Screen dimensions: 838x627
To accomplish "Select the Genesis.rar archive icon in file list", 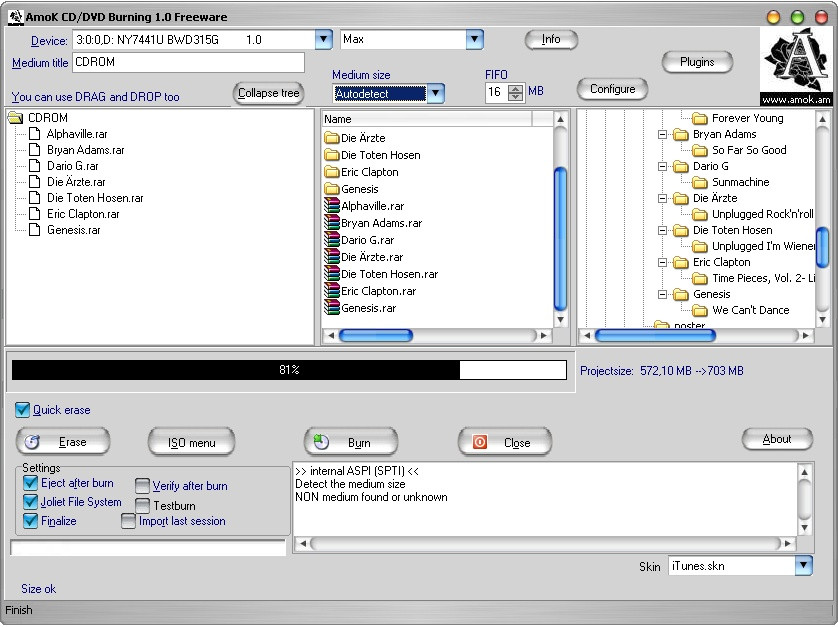I will (332, 308).
